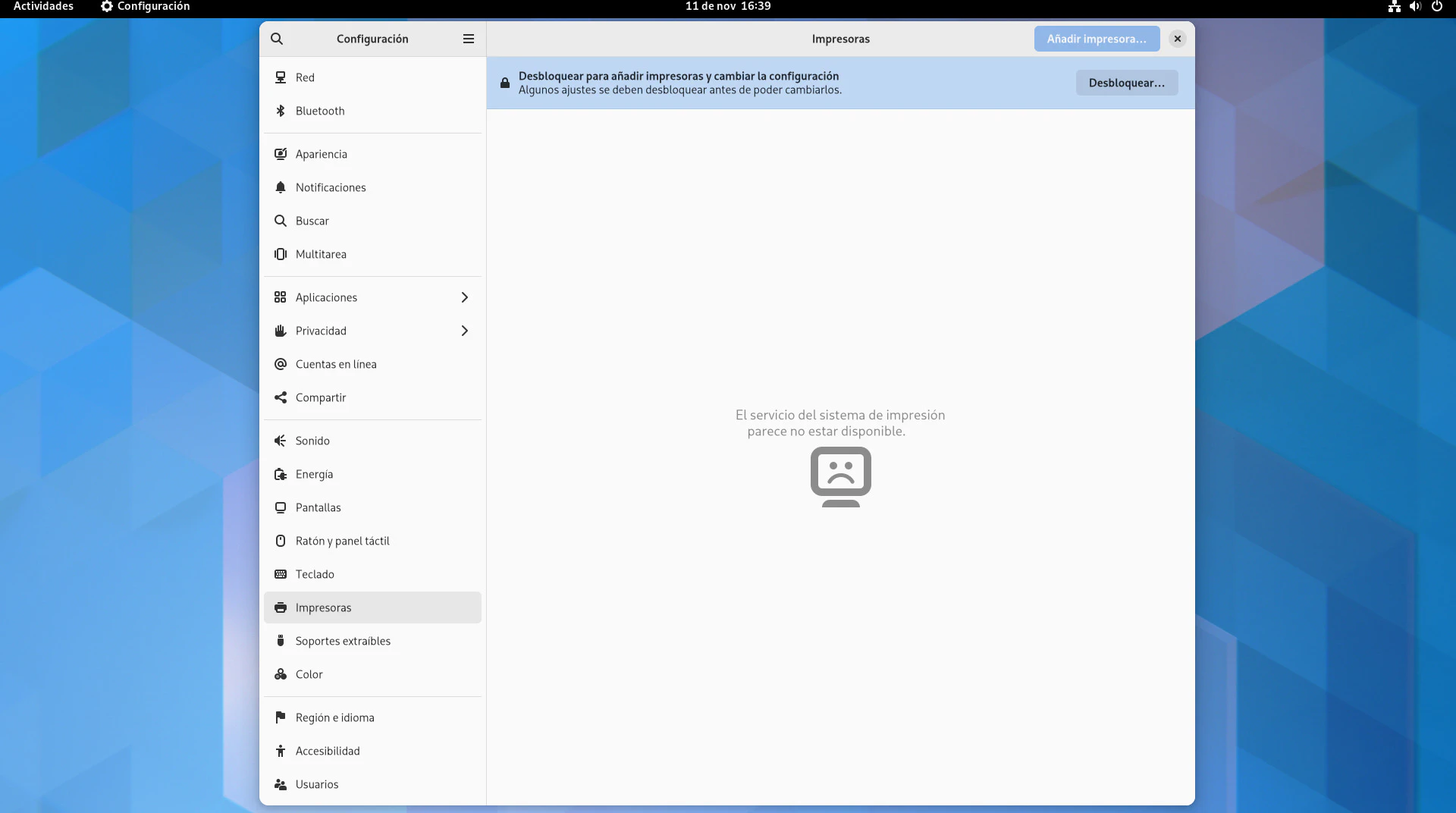Click the Compartir share icon

[281, 397]
